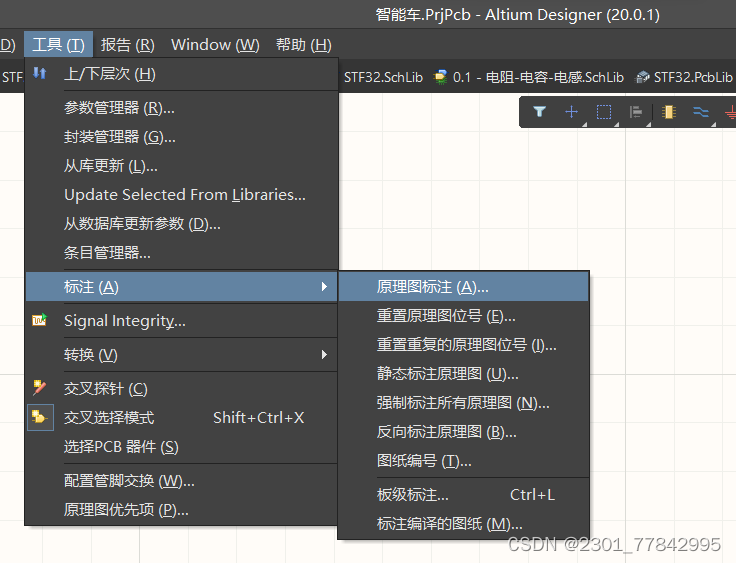Open 原理图优先项 (P)... menu entry
Viewport: 736px width, 563px height.
pyautogui.click(x=182, y=509)
